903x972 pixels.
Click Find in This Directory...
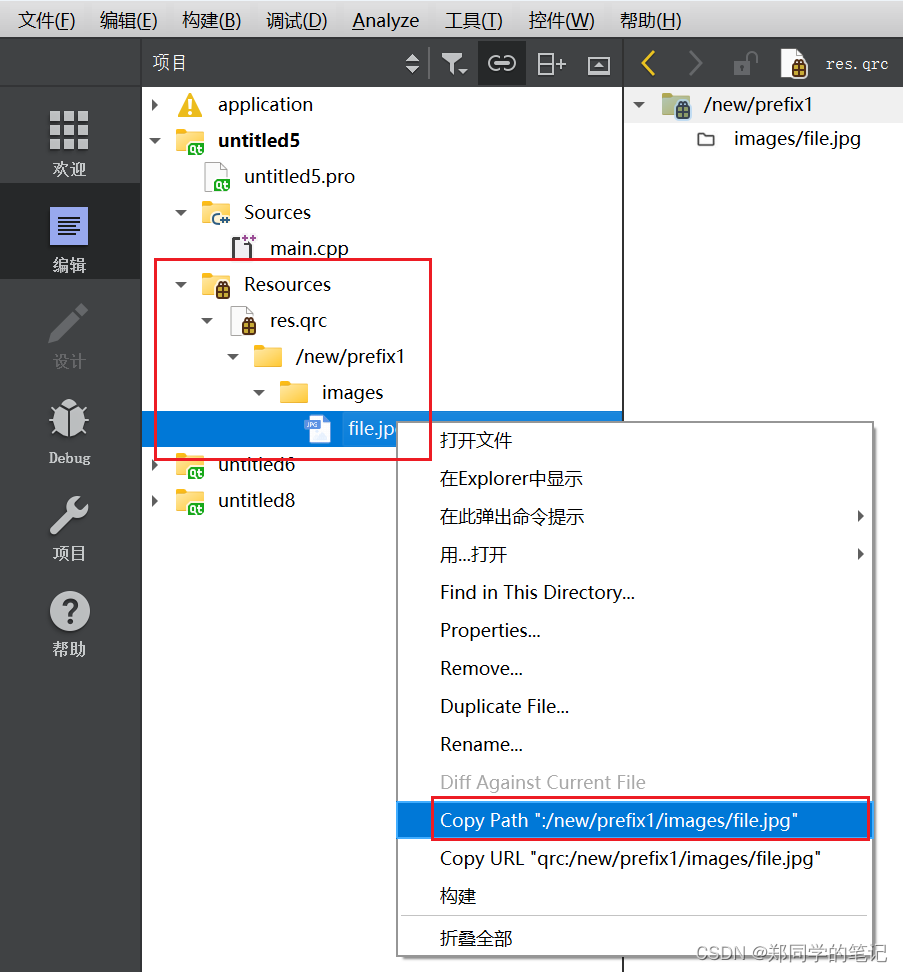click(537, 592)
